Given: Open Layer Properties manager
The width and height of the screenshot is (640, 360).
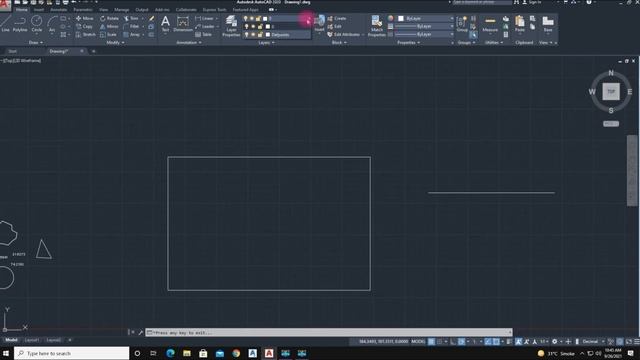Looking at the screenshot, I should pyautogui.click(x=231, y=26).
